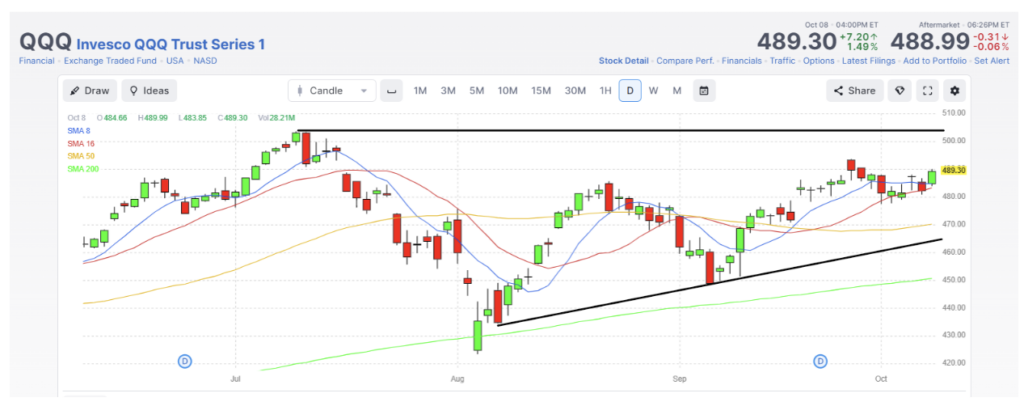
Task: Click the Share chart button
Action: coord(855,91)
